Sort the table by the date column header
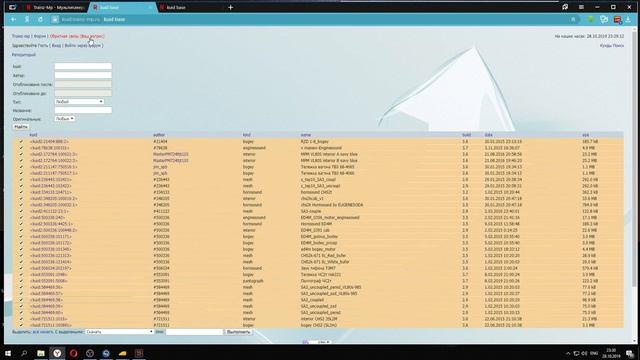 point(489,135)
